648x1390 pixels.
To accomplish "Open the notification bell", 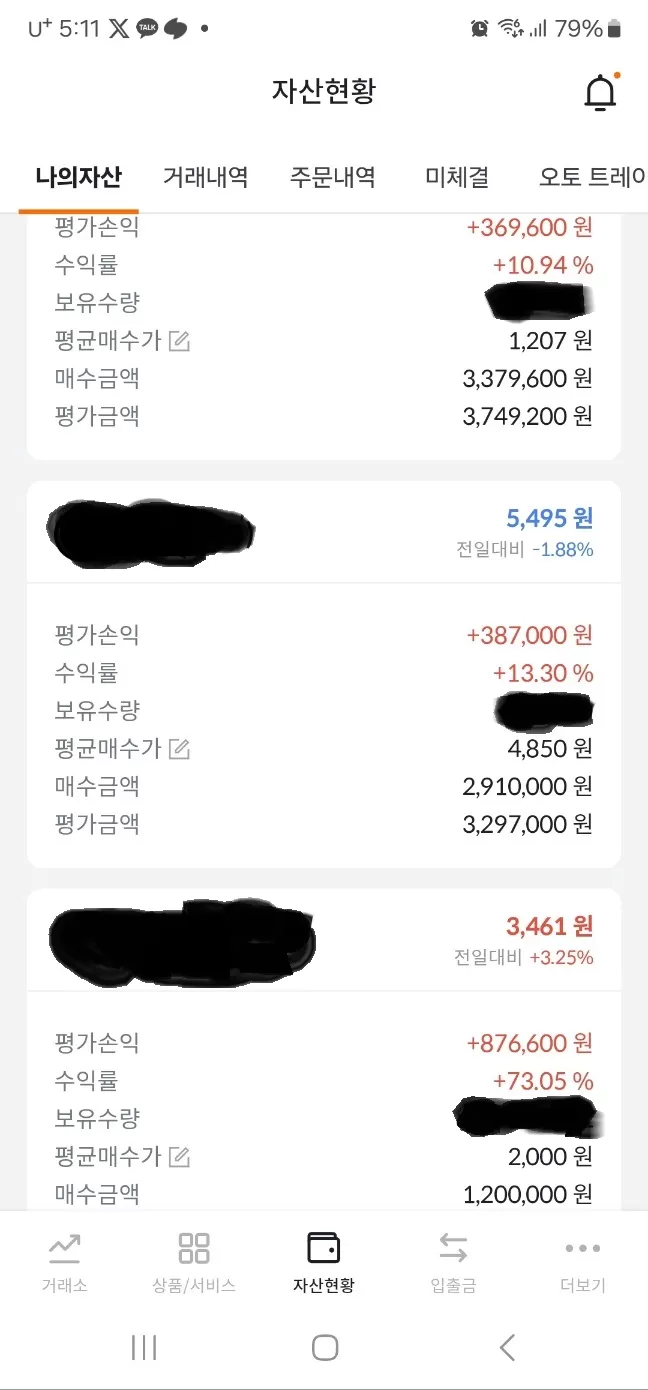I will pyautogui.click(x=602, y=90).
